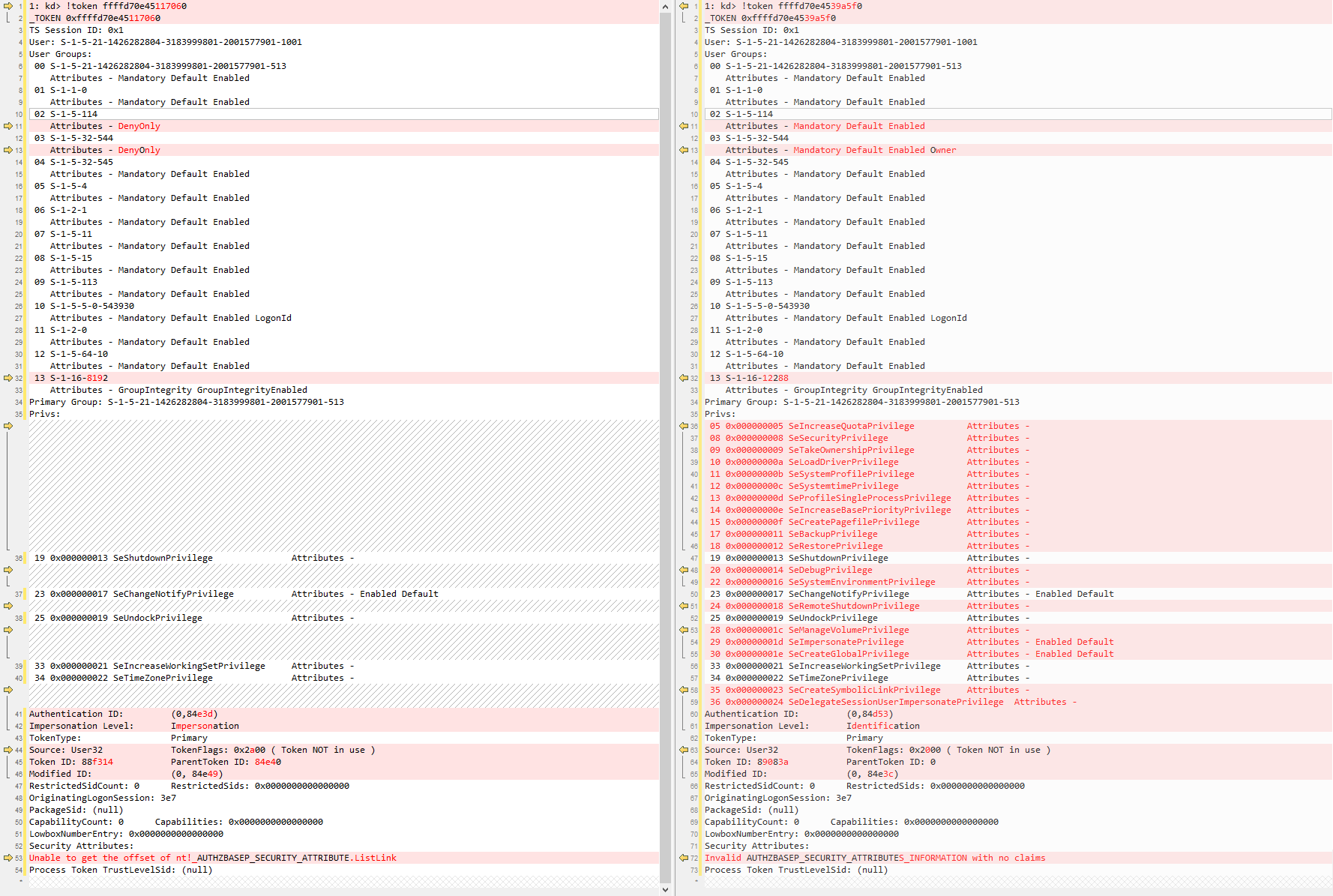Click scroll-down arrow of left pane scrollbar
The height and width of the screenshot is (896, 1333).
(x=665, y=889)
